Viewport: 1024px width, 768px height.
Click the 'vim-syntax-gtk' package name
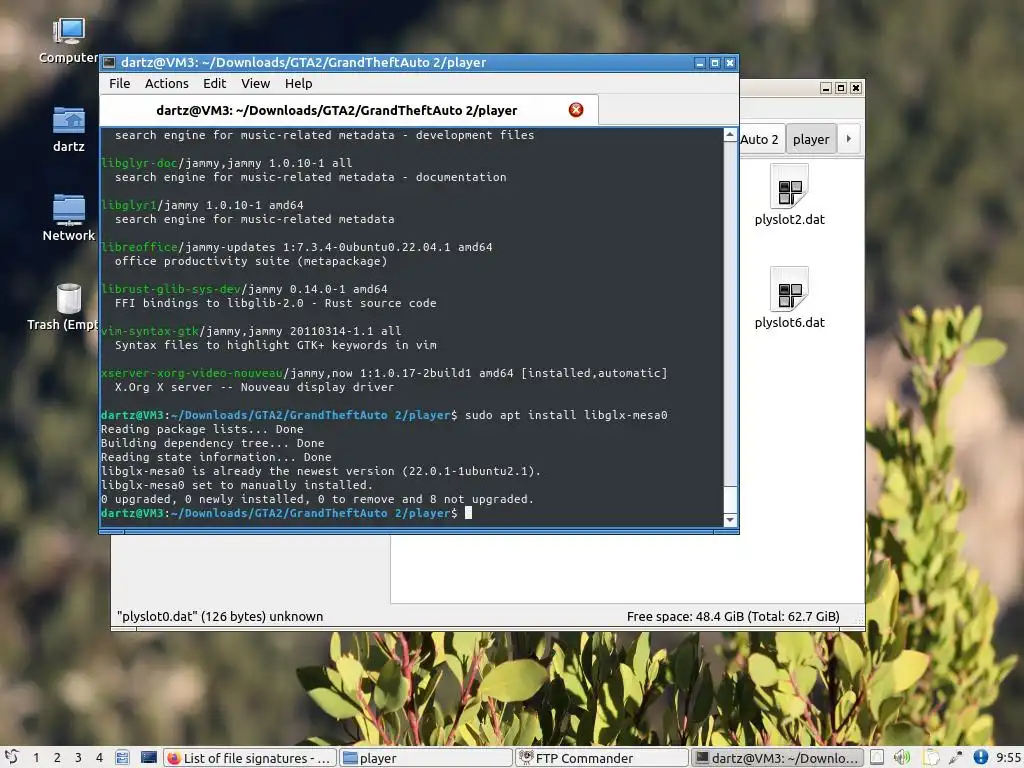point(150,331)
